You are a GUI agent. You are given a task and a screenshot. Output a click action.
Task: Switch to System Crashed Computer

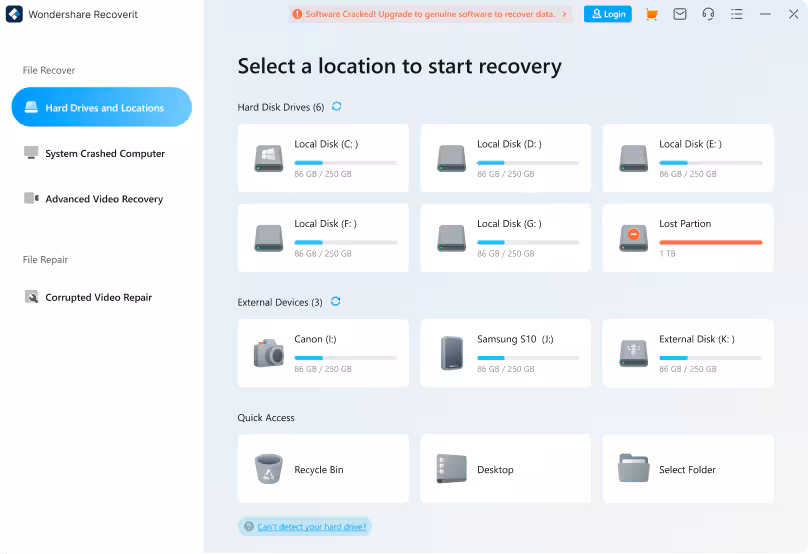coord(105,154)
